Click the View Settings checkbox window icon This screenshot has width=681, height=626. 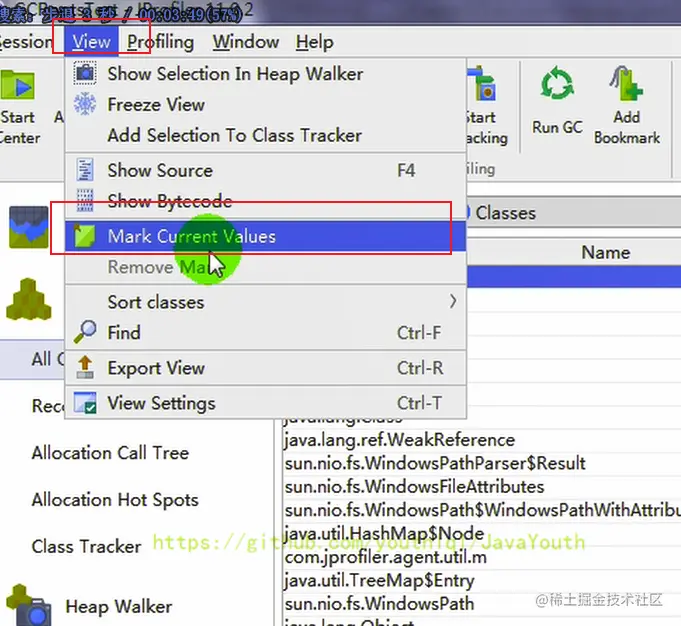(x=85, y=403)
